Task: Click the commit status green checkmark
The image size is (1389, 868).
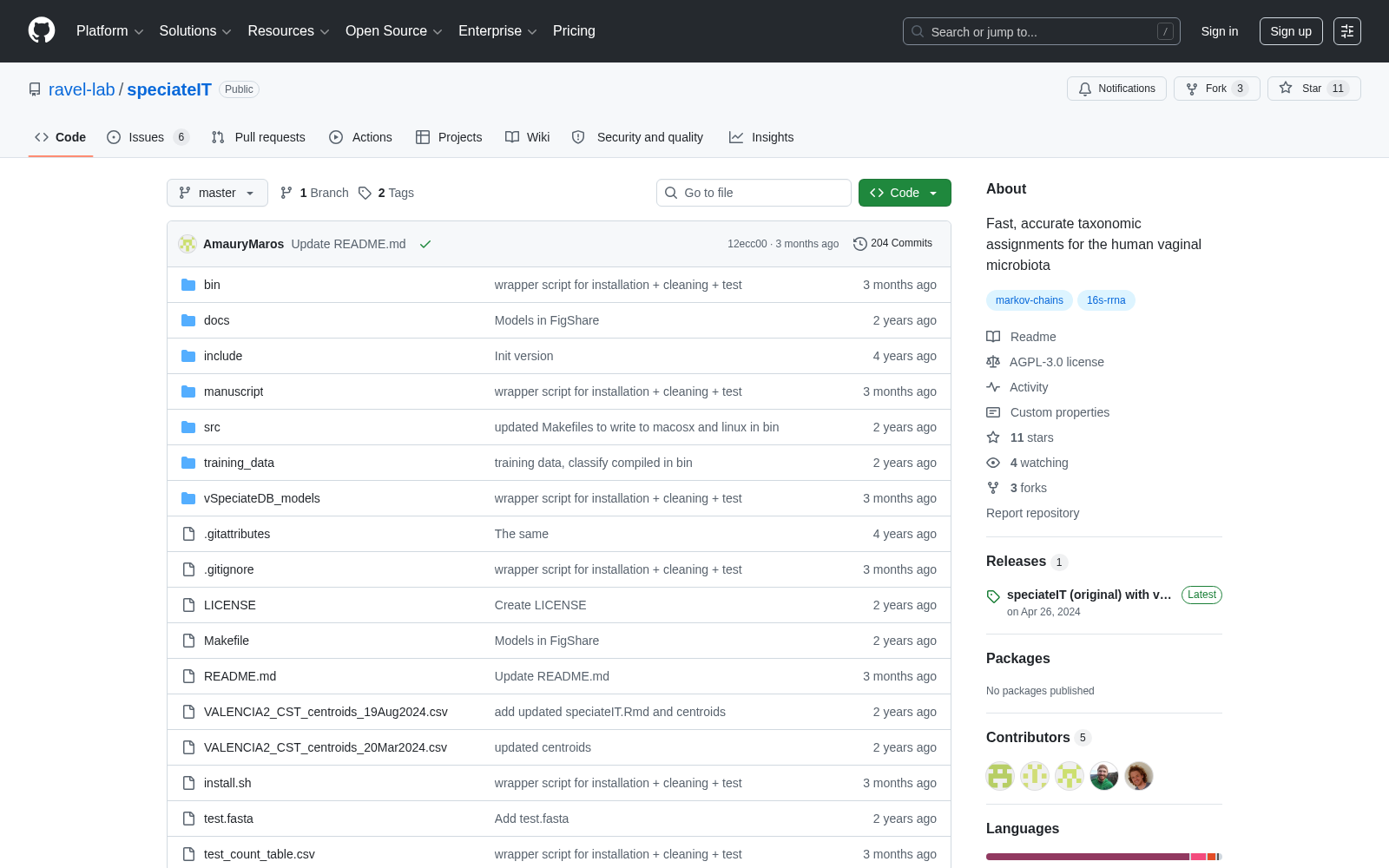Action: click(x=425, y=244)
